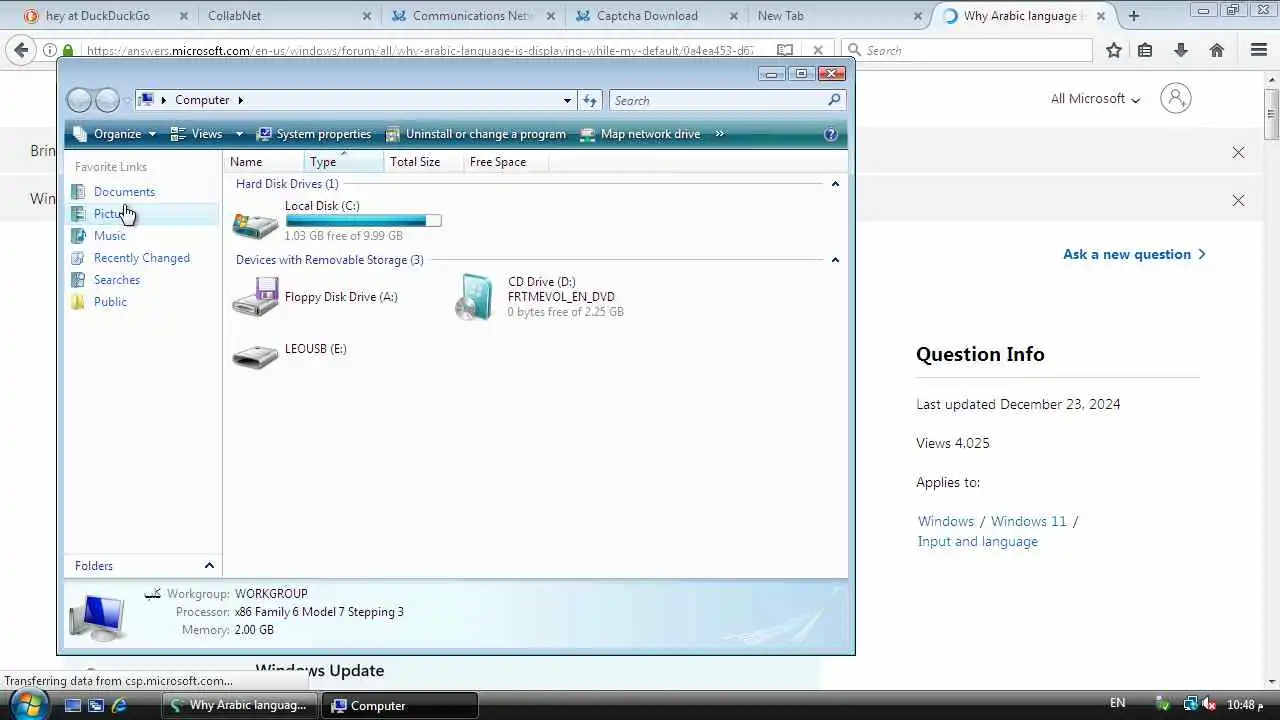Click the Firefox back button
The image size is (1280, 720).
[x=22, y=50]
